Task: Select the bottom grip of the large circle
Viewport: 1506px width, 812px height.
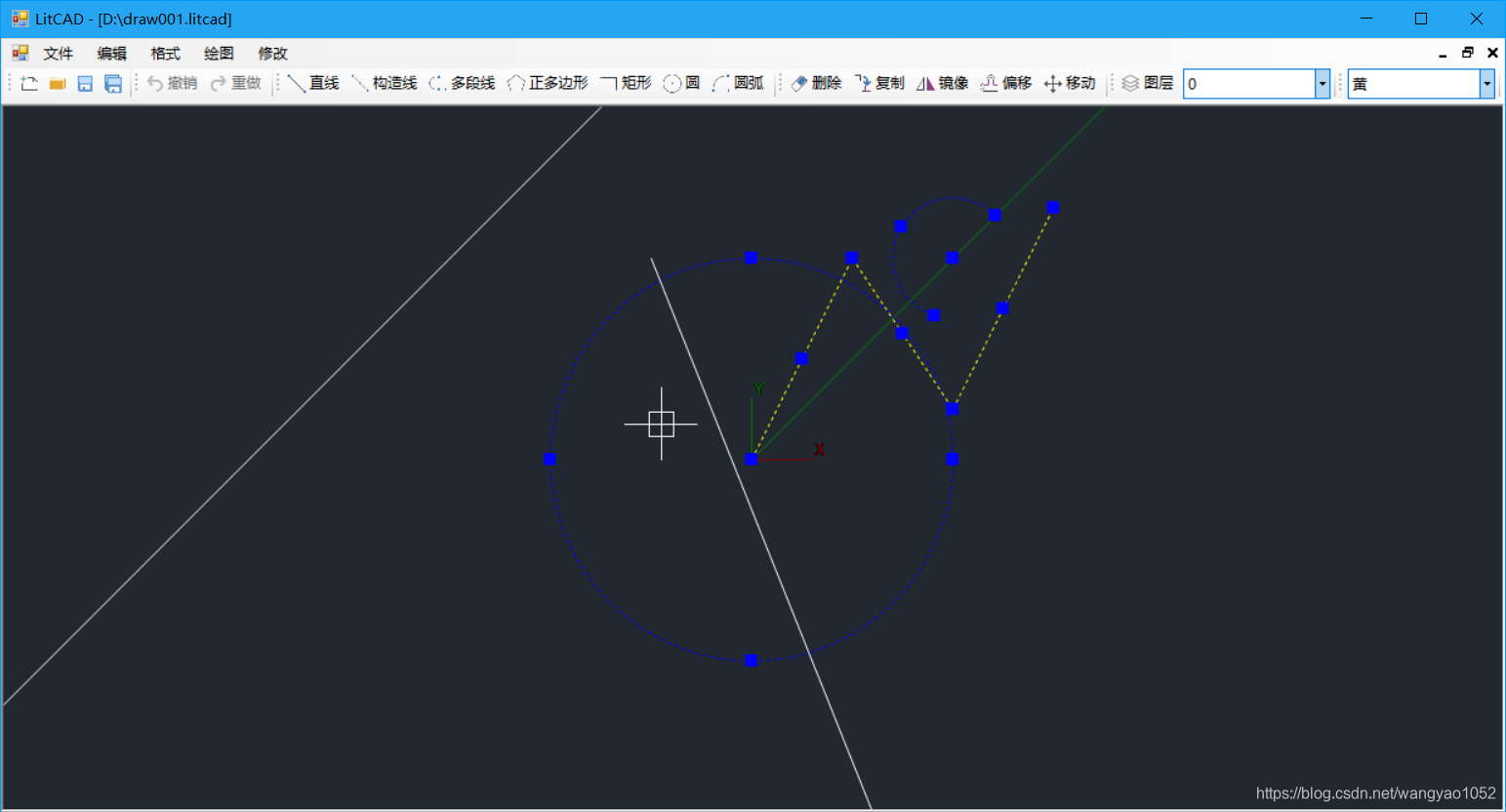Action: [751, 661]
